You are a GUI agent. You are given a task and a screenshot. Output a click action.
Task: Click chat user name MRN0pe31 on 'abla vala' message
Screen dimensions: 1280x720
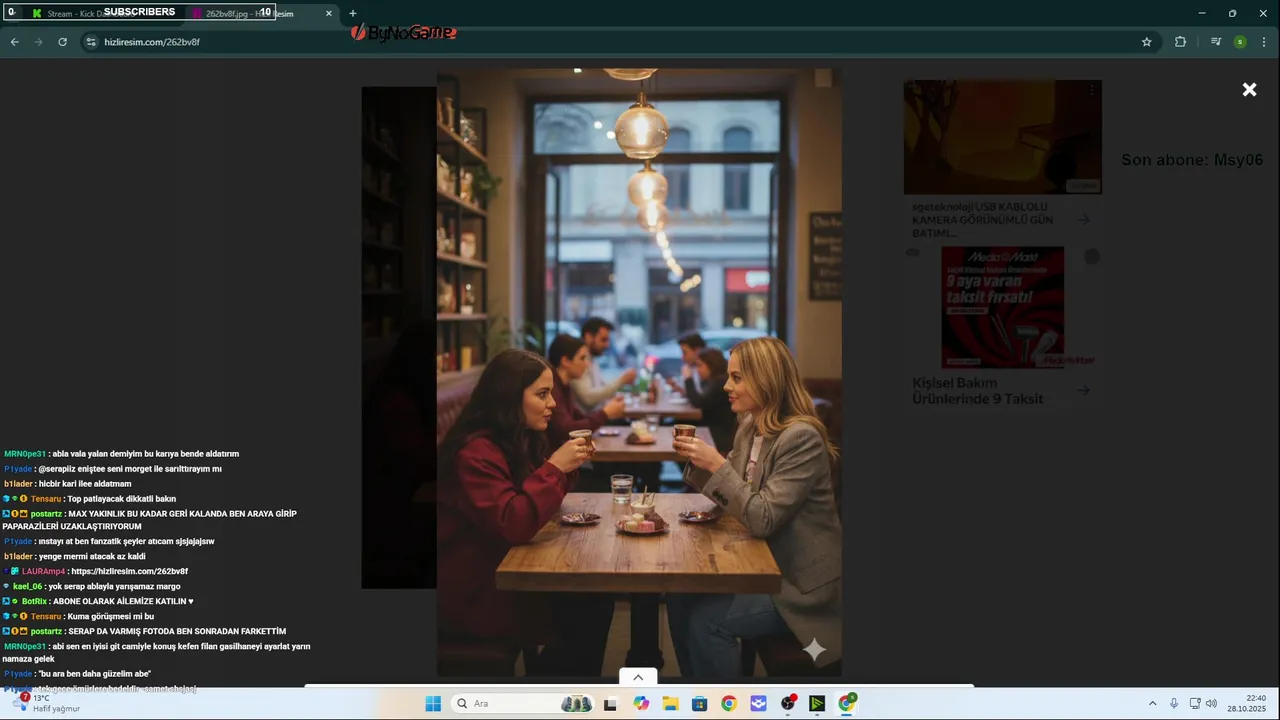25,454
